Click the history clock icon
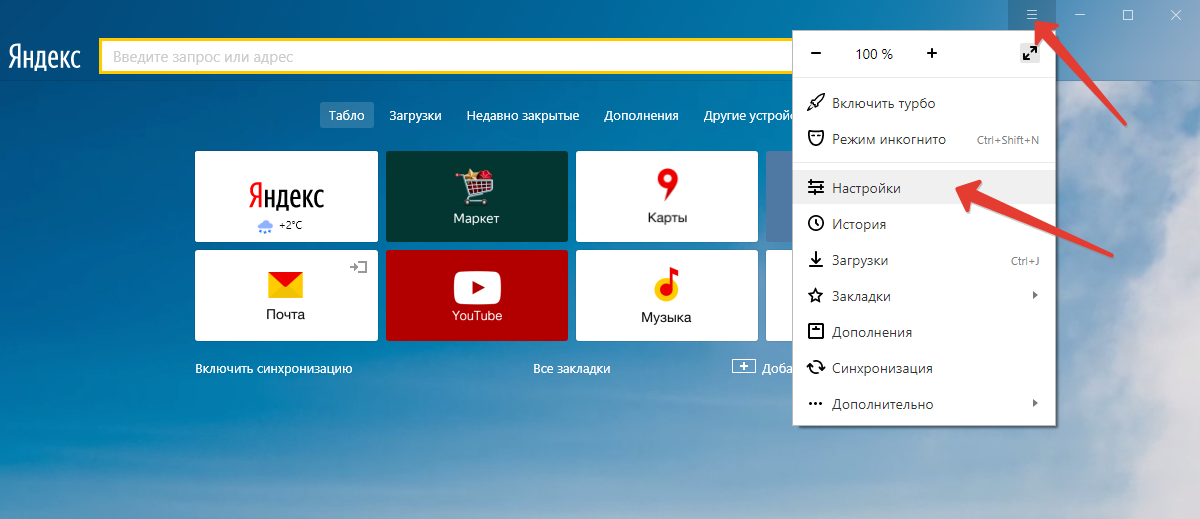 [x=815, y=224]
